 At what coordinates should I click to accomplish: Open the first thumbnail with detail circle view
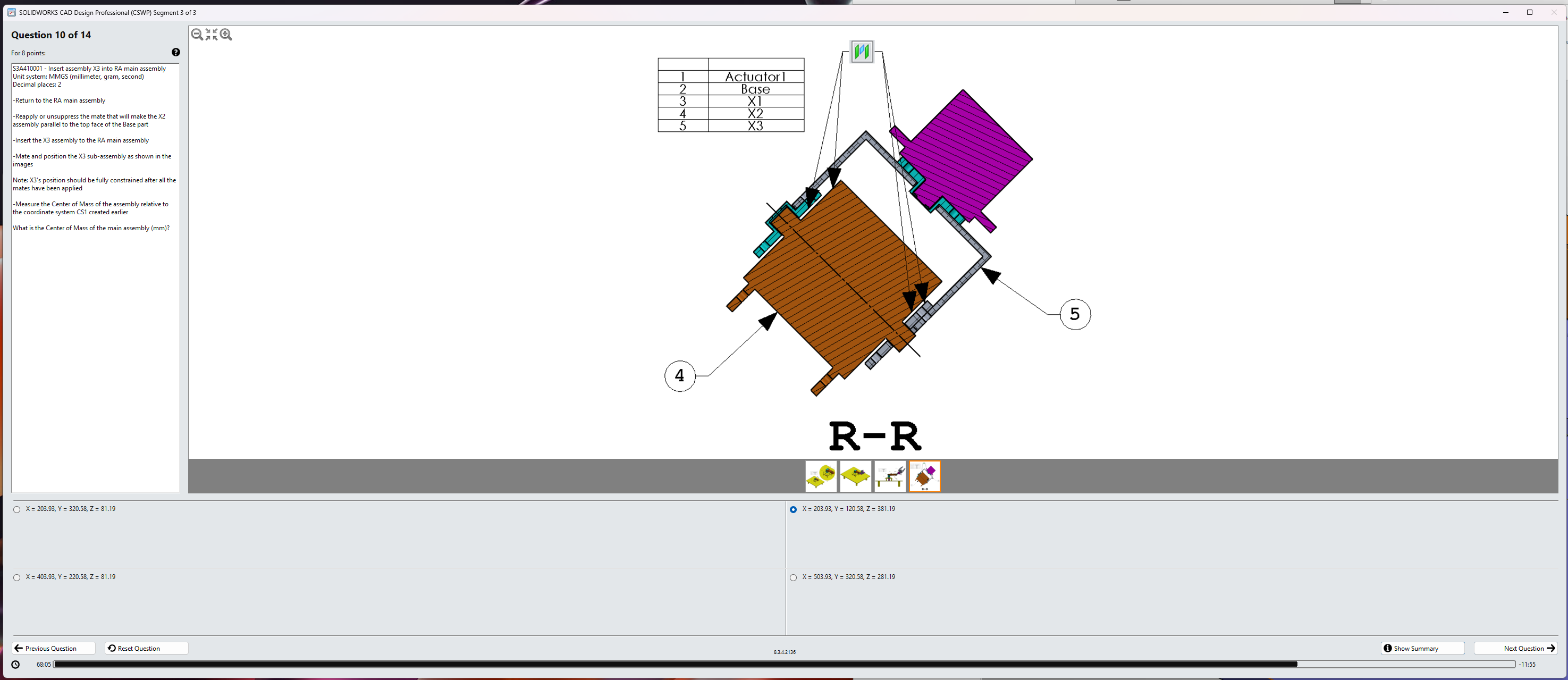(x=821, y=476)
